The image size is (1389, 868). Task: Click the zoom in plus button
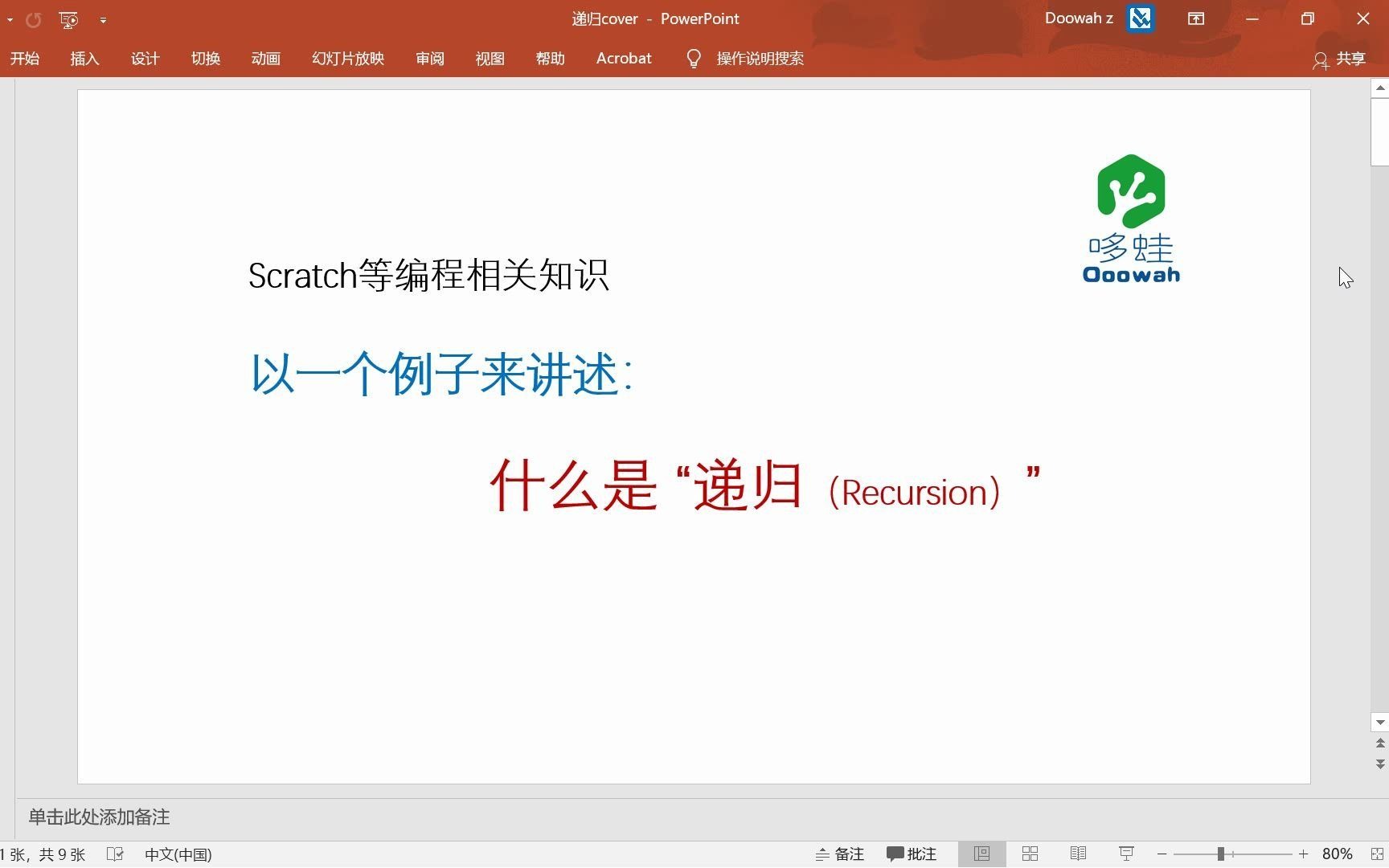pos(1303,854)
